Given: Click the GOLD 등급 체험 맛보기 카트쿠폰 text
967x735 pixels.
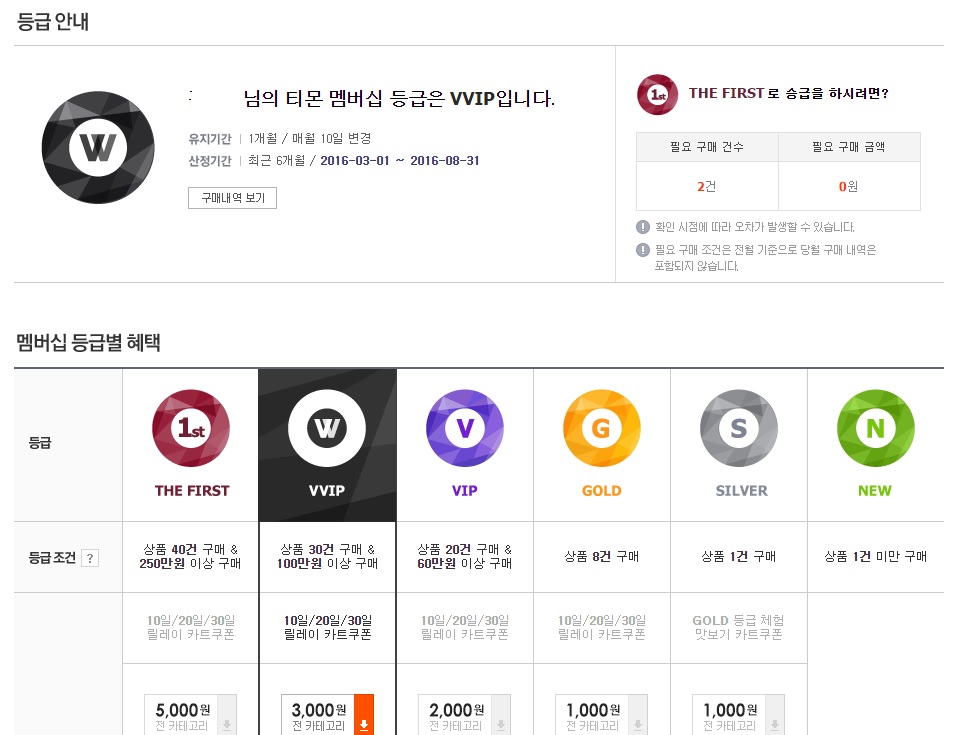Looking at the screenshot, I should point(738,627).
